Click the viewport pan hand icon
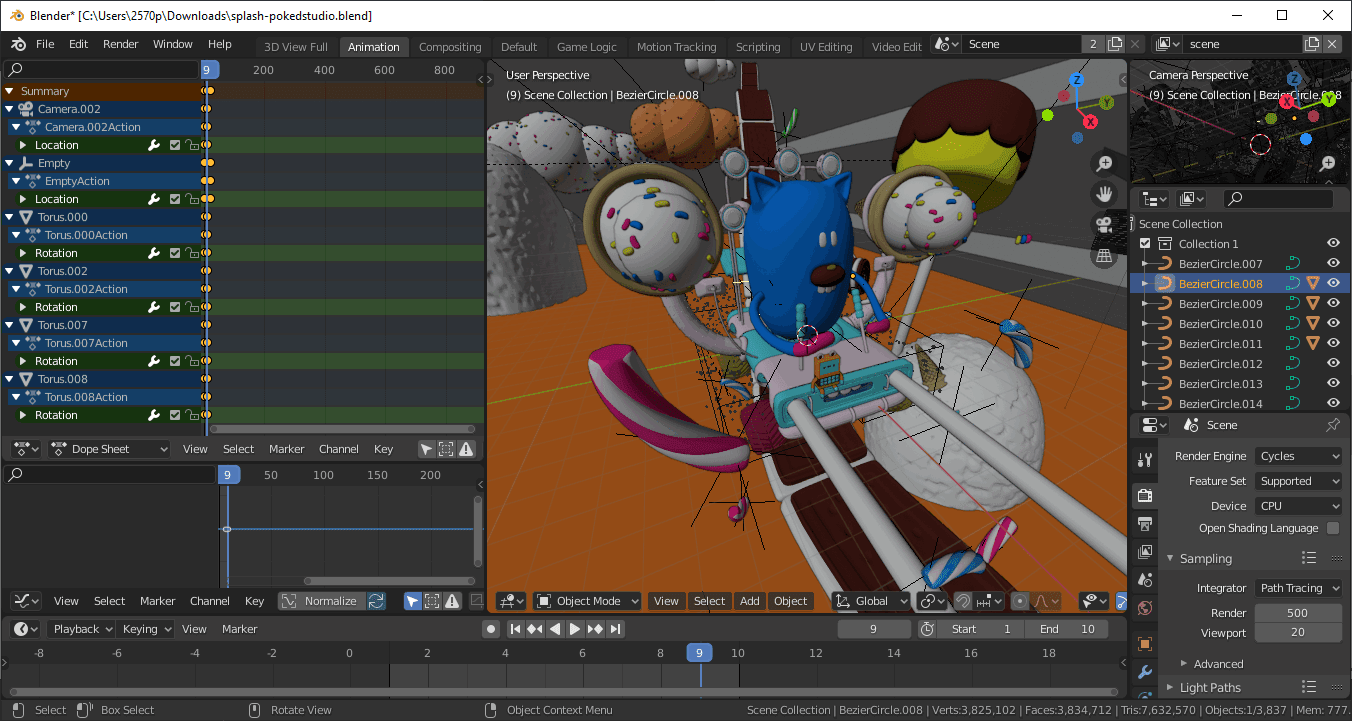This screenshot has height=721, width=1352. pos(1104,194)
